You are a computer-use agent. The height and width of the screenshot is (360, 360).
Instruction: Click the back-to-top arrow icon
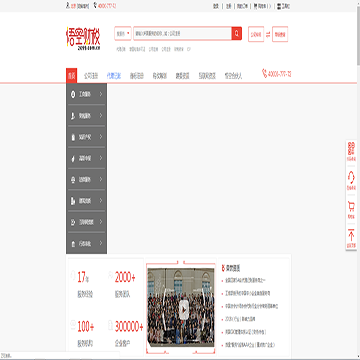tap(351, 235)
